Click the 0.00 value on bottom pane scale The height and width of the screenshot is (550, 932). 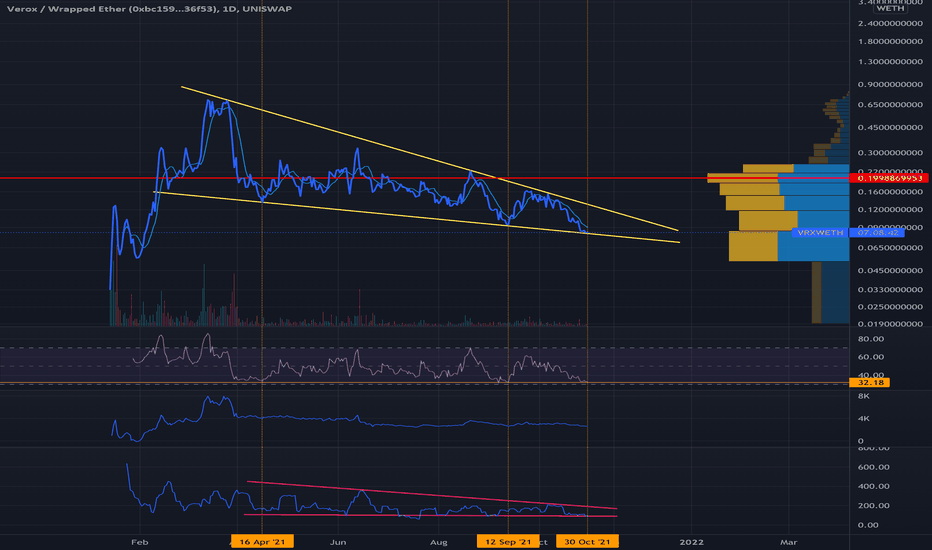(868, 524)
